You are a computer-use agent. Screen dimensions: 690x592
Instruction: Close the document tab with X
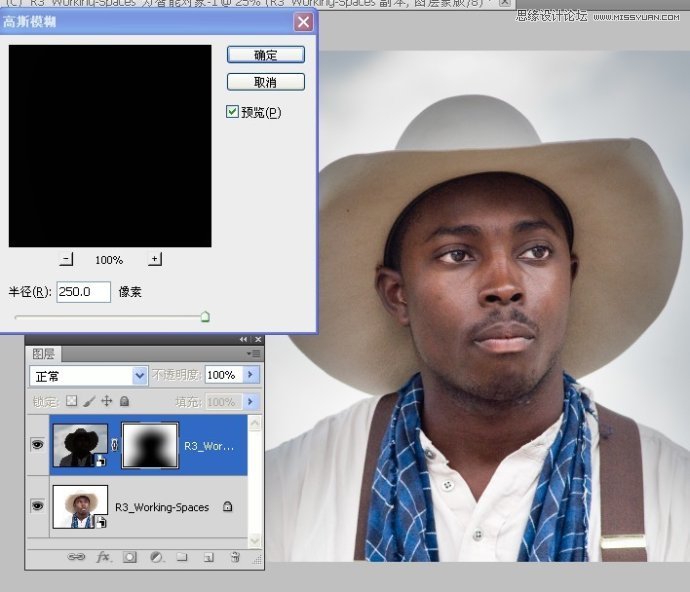tap(505, 3)
